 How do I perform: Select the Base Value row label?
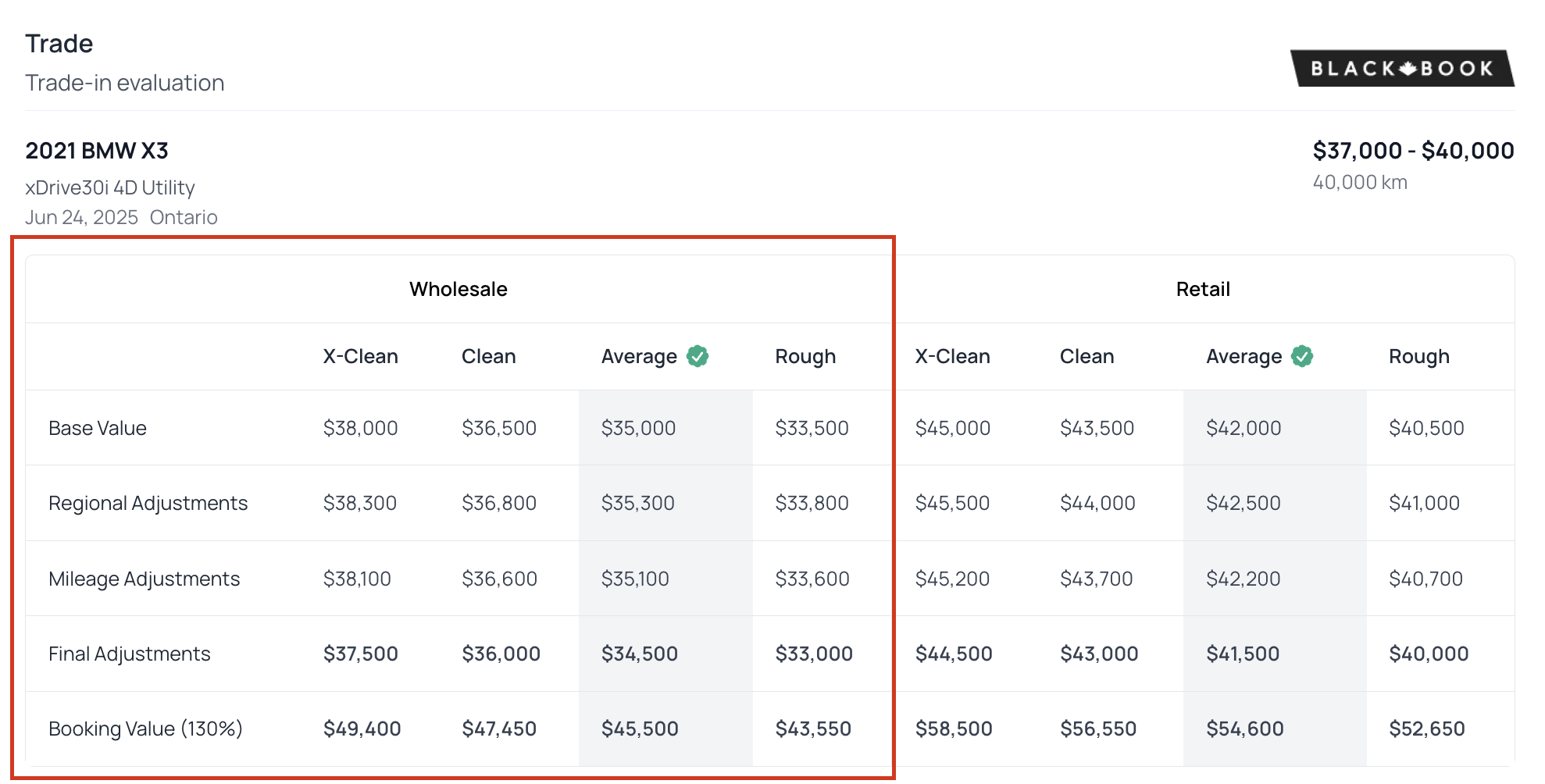tap(98, 428)
